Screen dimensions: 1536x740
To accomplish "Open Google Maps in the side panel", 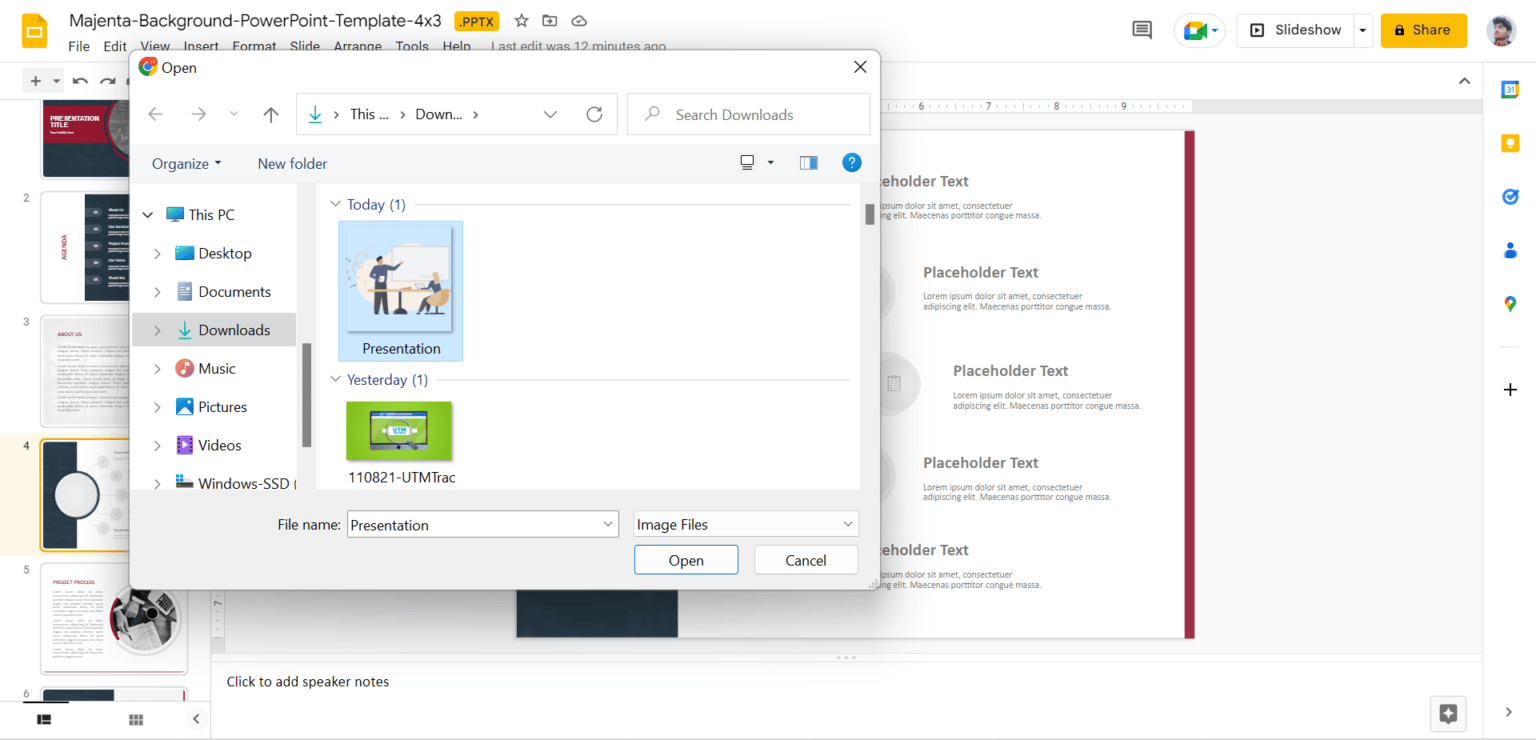I will click(x=1510, y=303).
